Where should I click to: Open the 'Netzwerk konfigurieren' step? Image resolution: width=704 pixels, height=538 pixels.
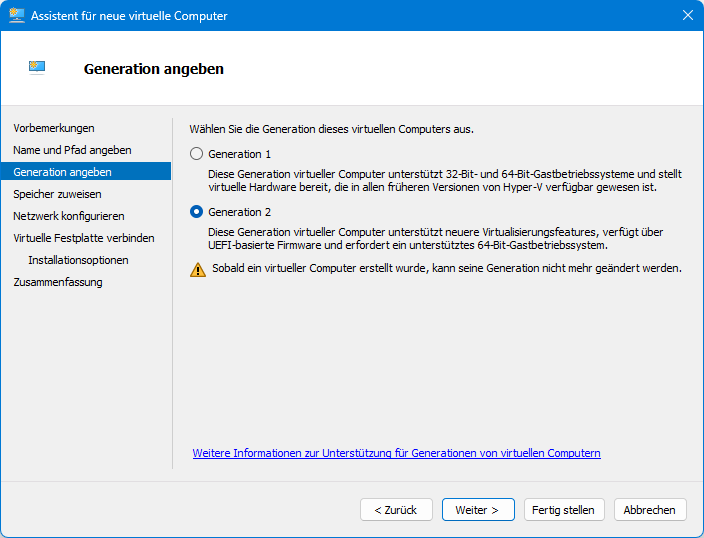69,216
